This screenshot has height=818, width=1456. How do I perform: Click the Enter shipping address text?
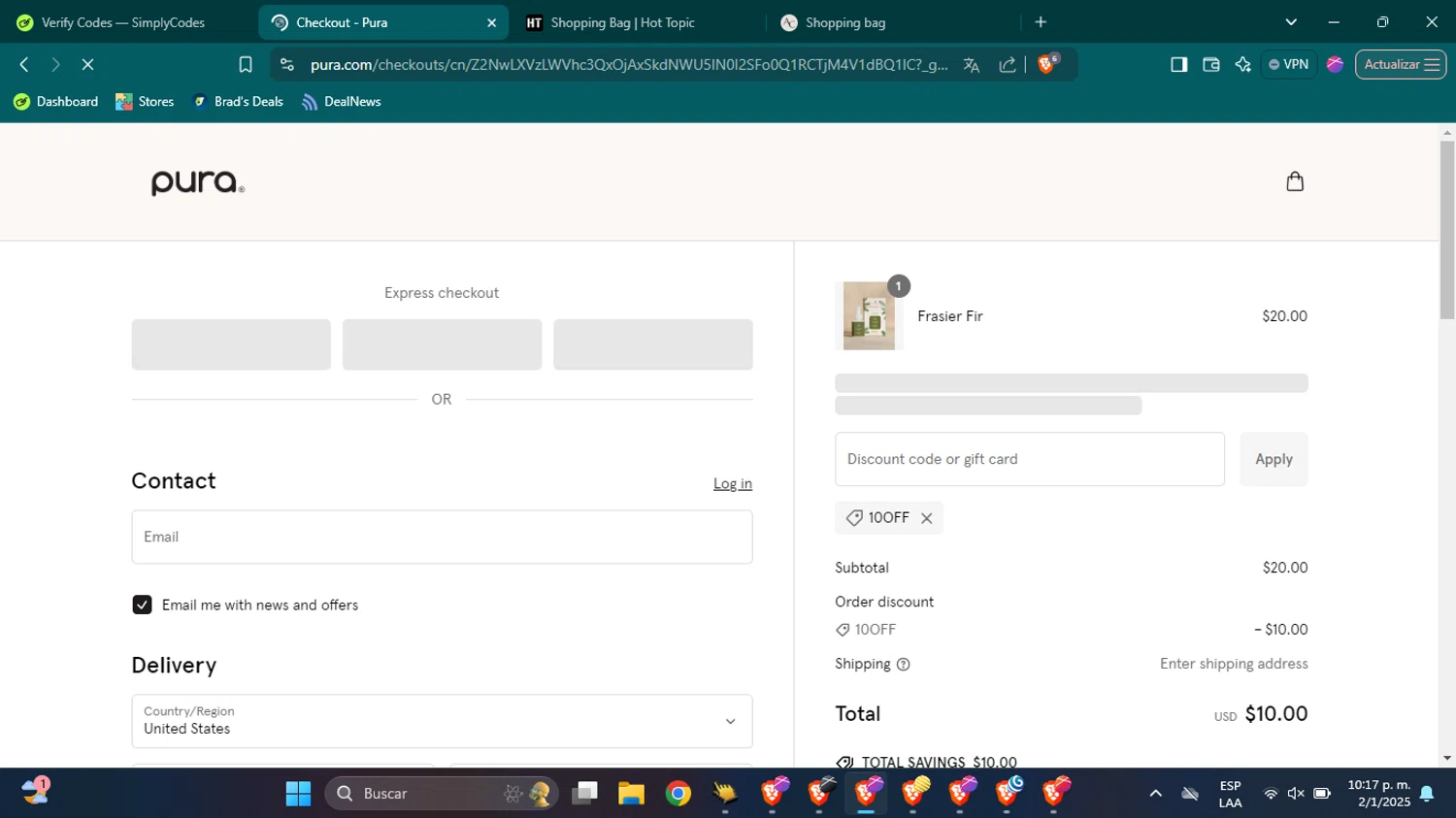(1234, 664)
